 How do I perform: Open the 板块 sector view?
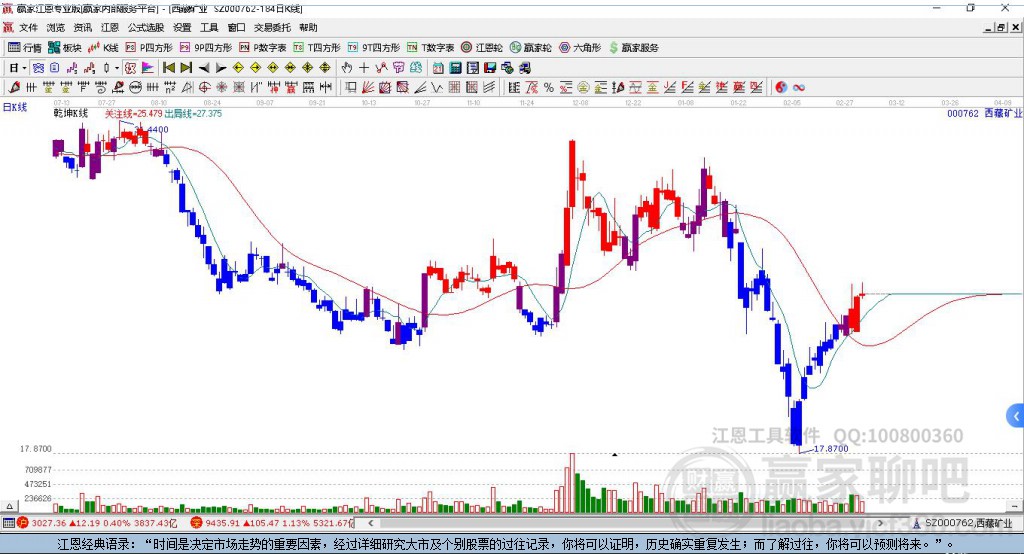point(65,48)
